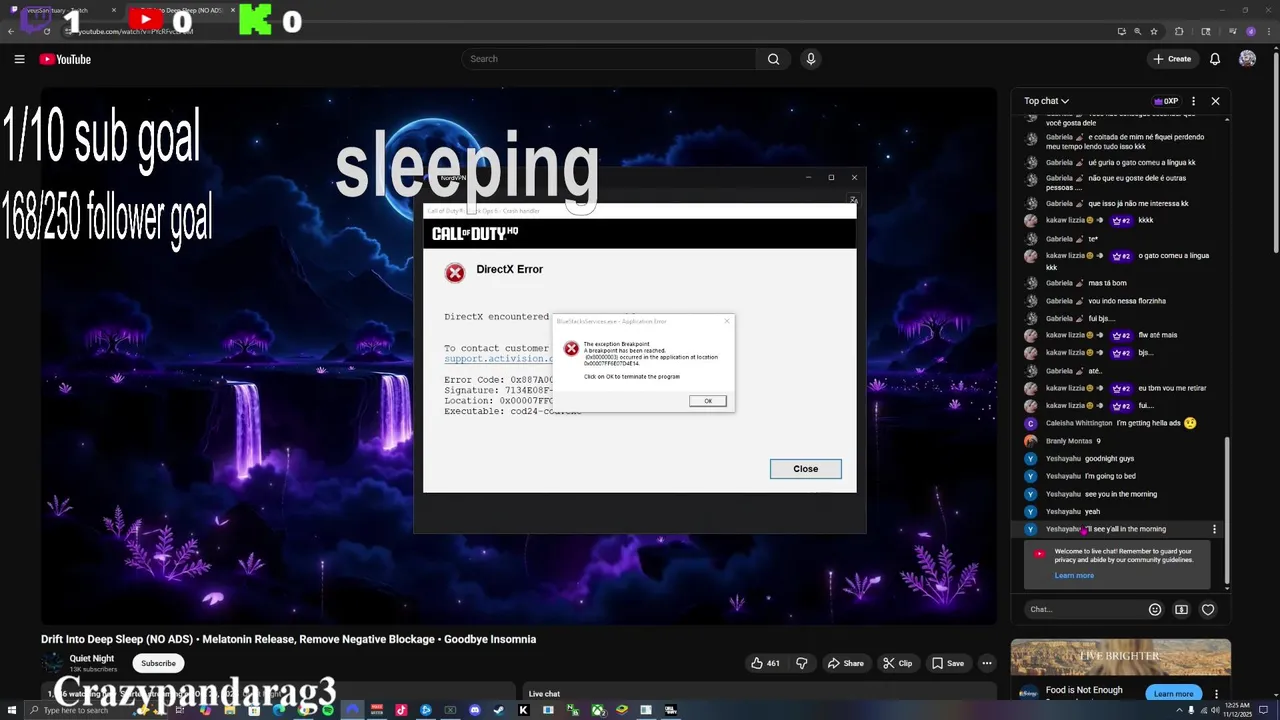
Task: Open options for Yeshayahu's last message
Action: [1215, 529]
